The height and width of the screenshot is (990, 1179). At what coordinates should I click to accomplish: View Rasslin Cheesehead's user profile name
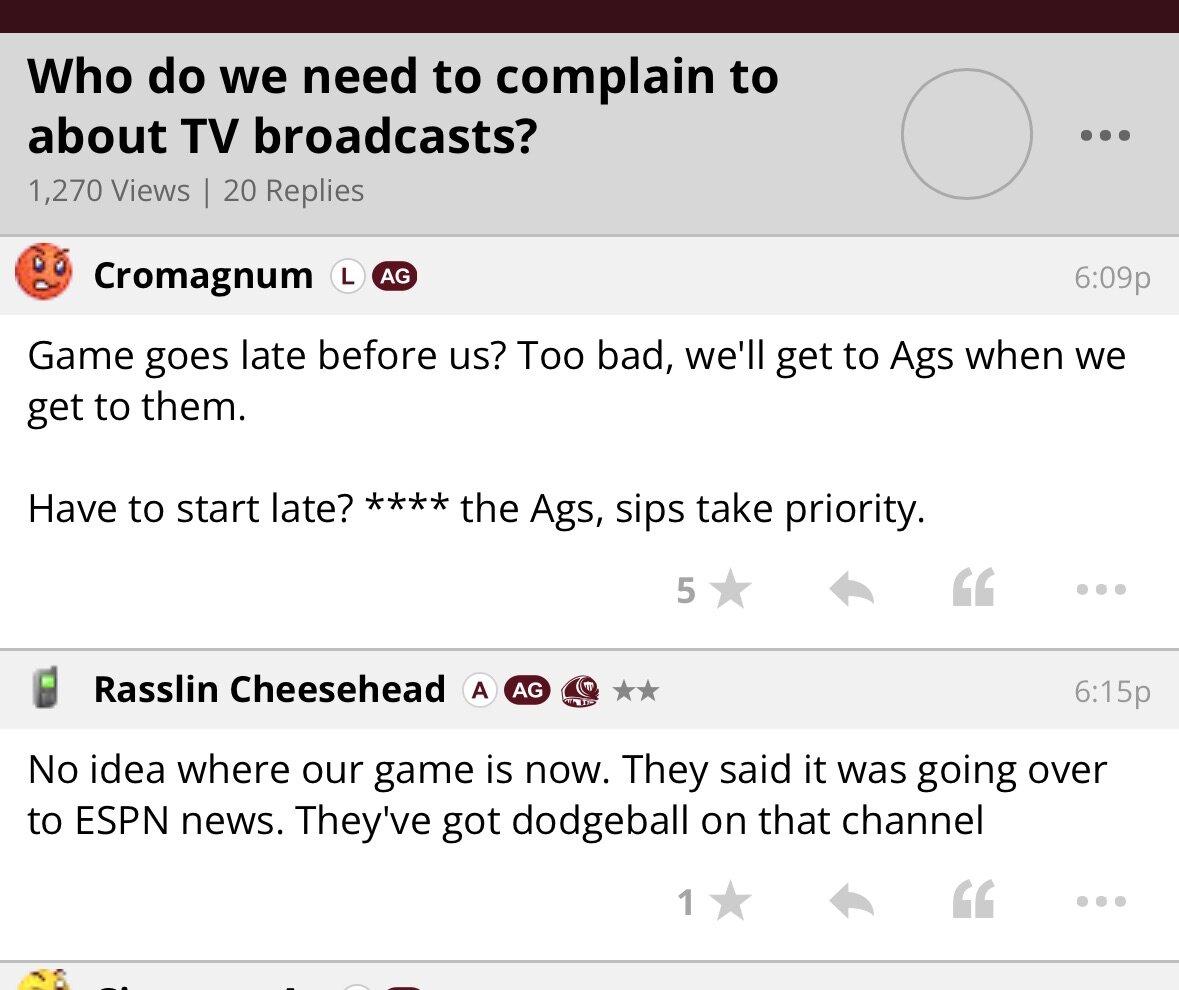tap(269, 689)
